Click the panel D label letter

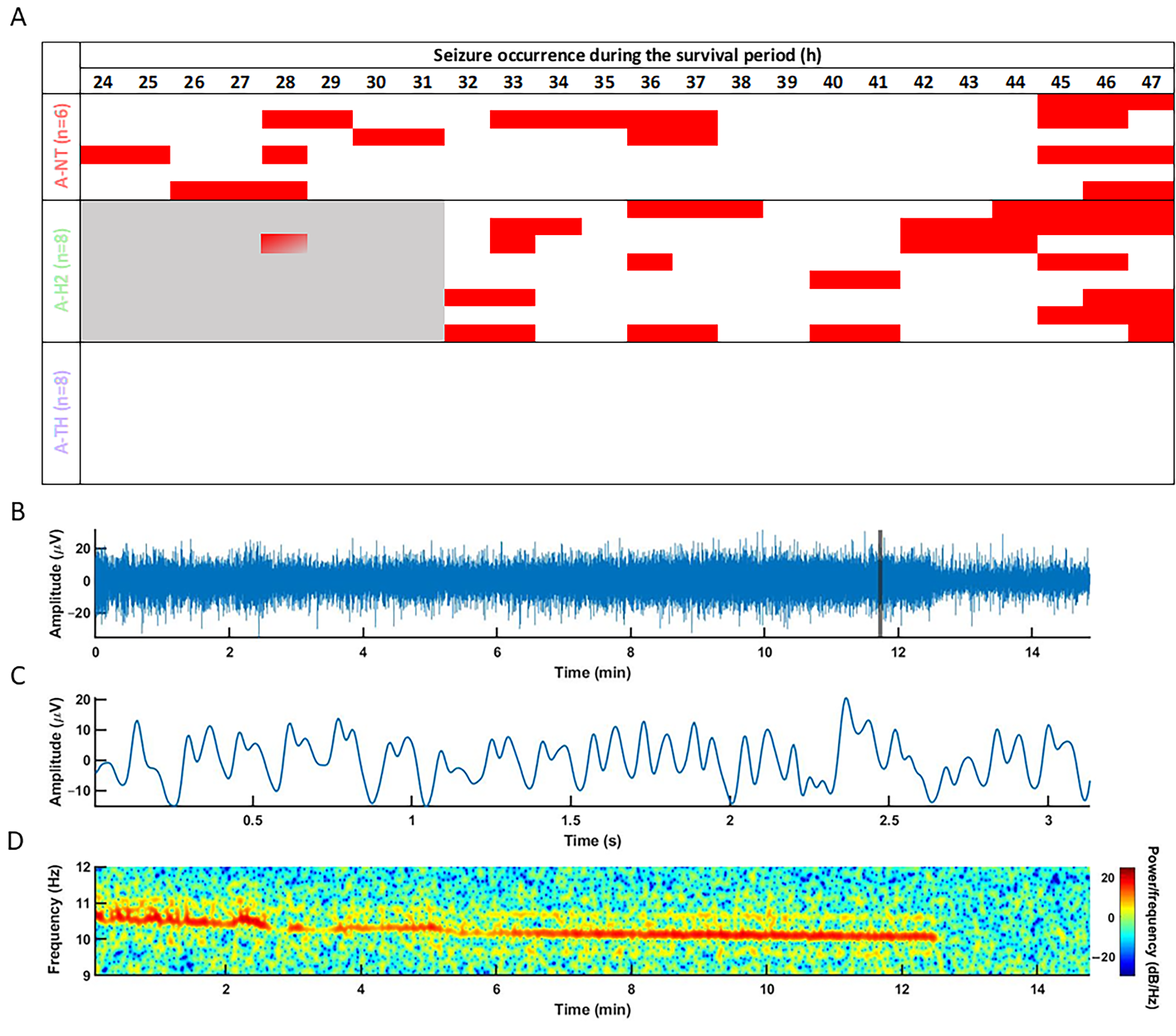click(x=16, y=841)
